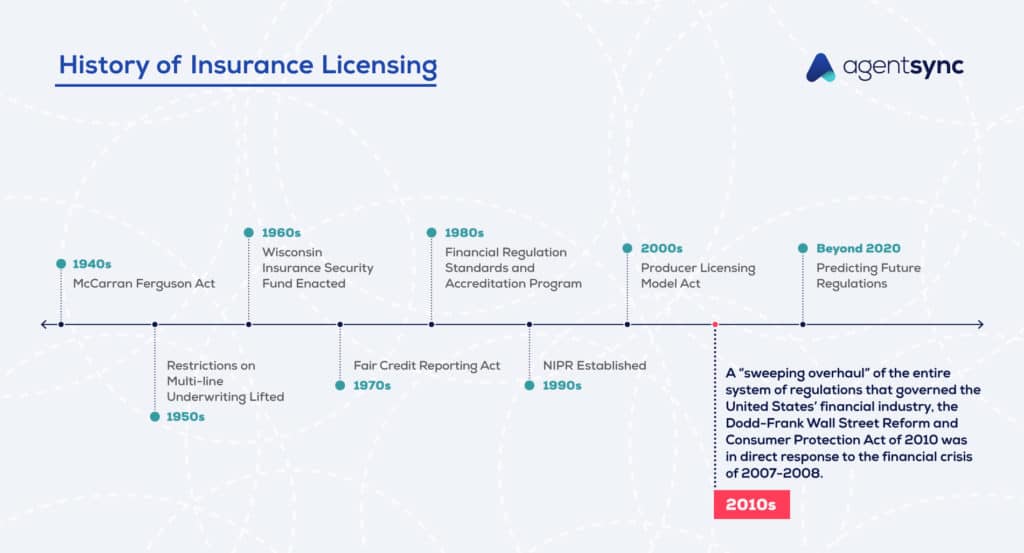The image size is (1024, 553).
Task: Click the left arrow of the timeline
Action: (45, 324)
